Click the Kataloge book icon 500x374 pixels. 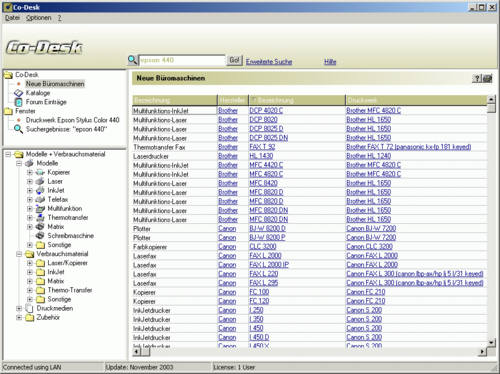coord(19,93)
